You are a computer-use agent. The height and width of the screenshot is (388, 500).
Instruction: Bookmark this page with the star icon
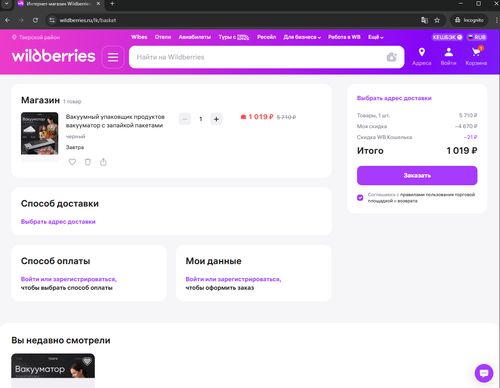pyautogui.click(x=437, y=20)
